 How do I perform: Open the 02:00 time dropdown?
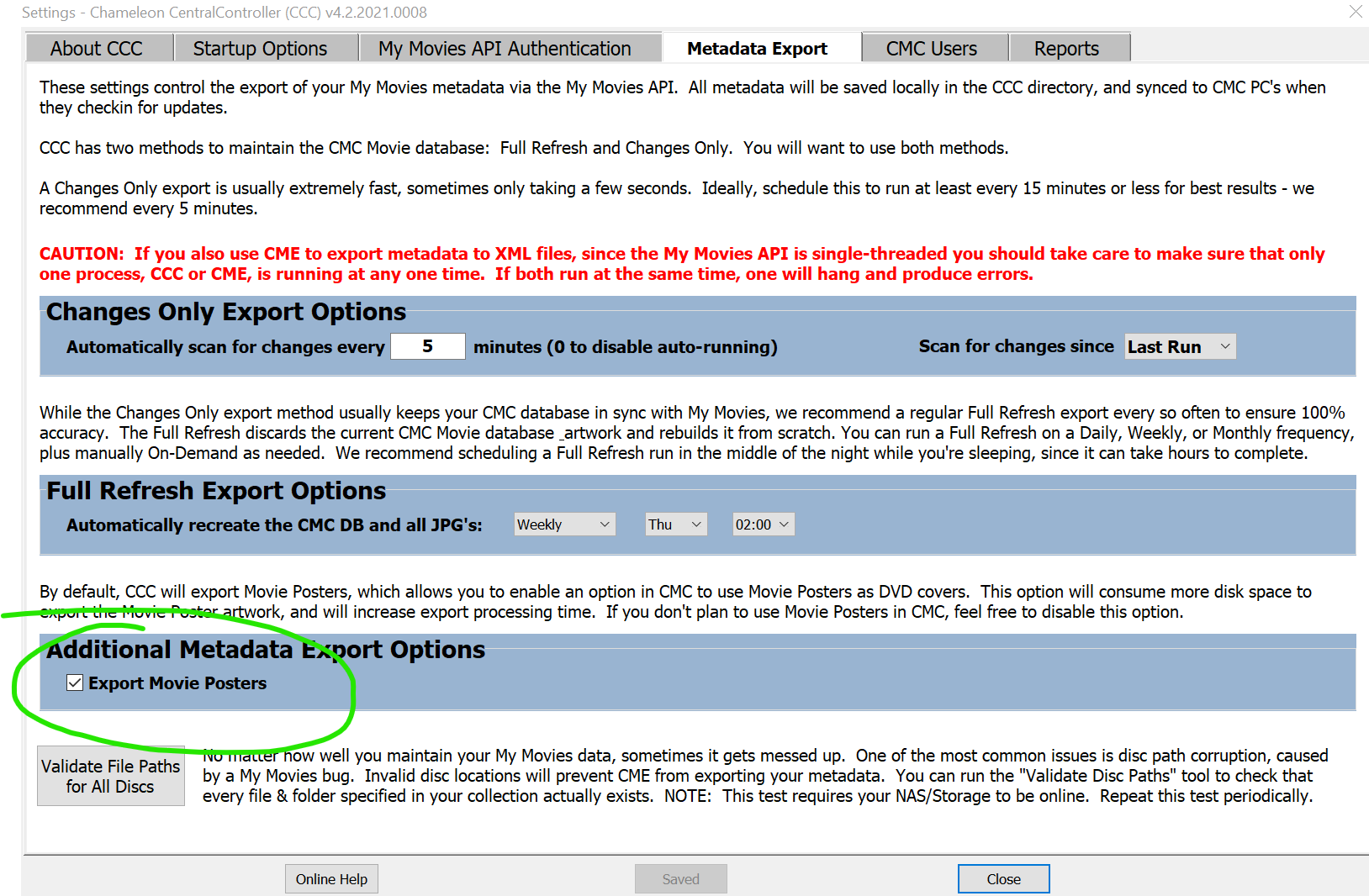tap(764, 524)
